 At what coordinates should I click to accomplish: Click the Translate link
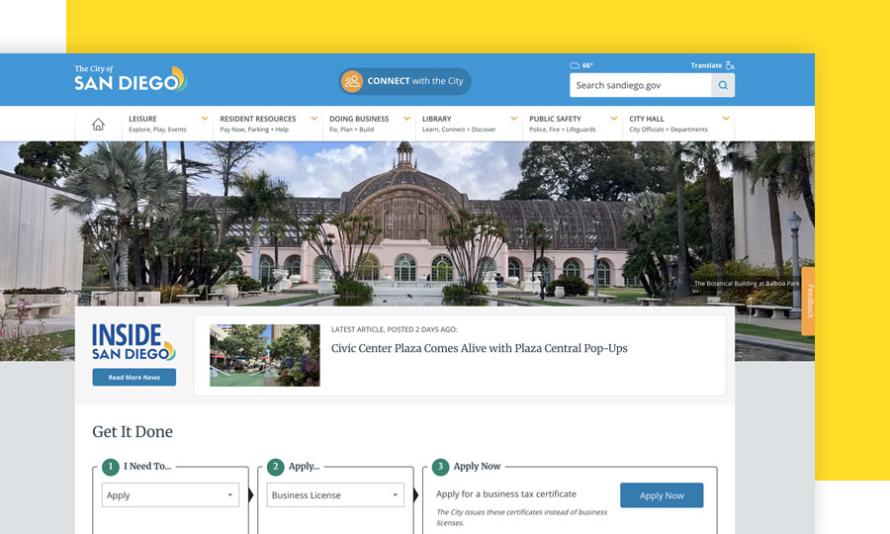click(706, 65)
